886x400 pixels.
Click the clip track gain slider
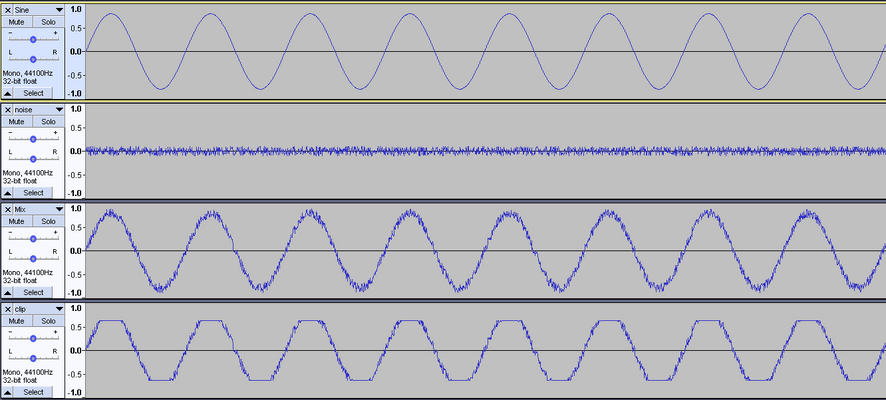(x=33, y=338)
